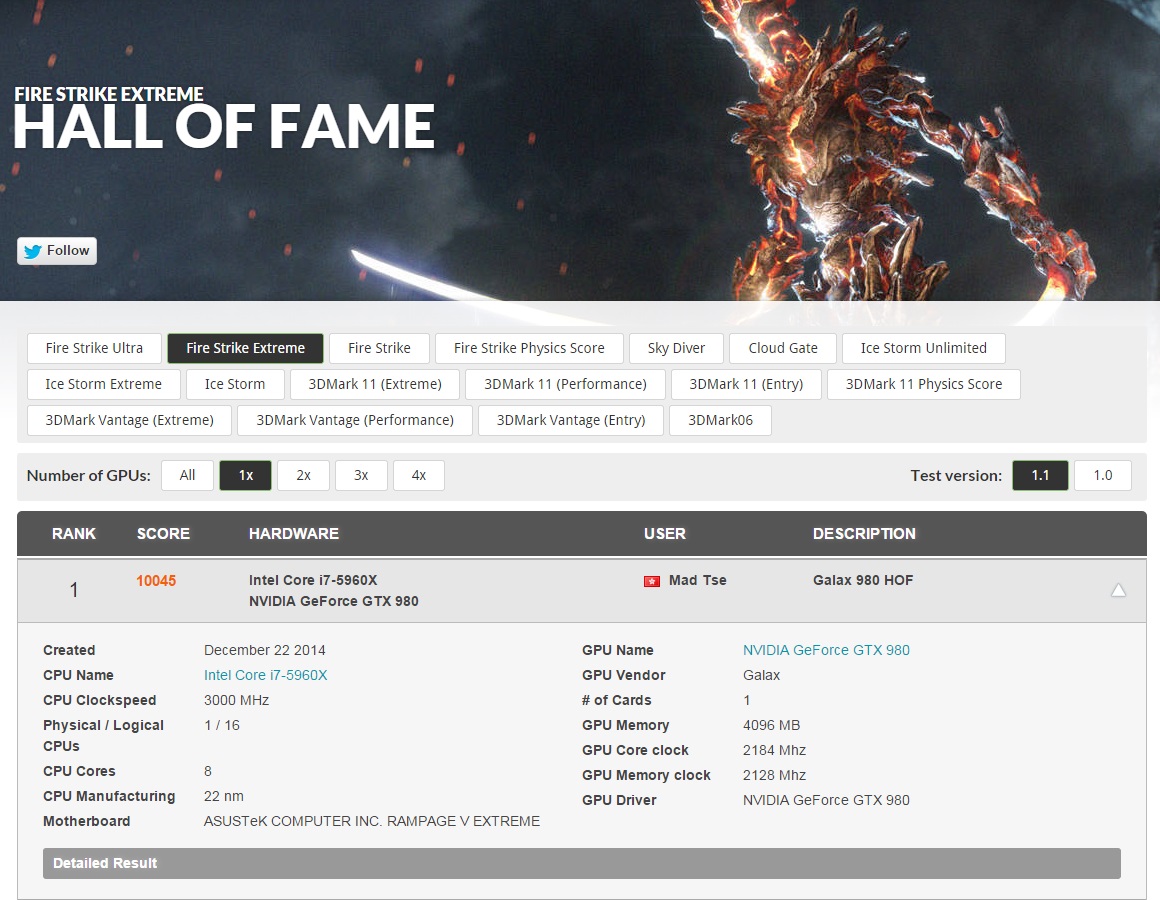This screenshot has width=1160, height=900.
Task: Open the plain Ice Storm tab
Action: point(235,385)
